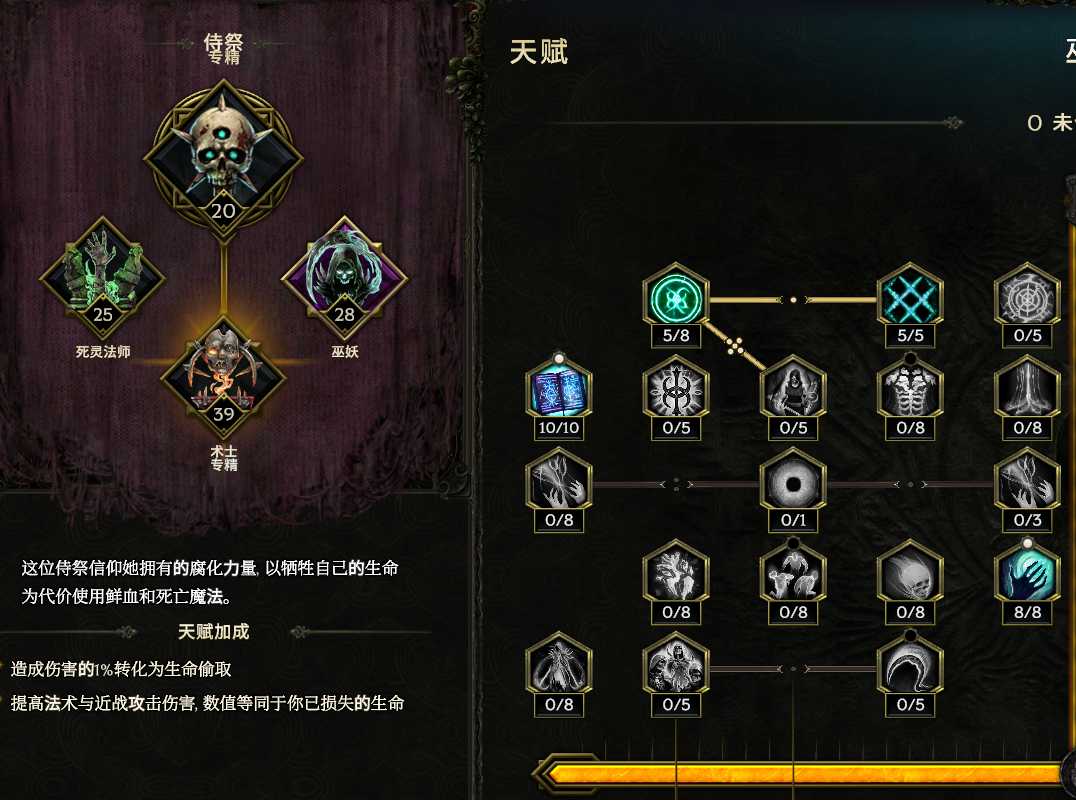Click the 天赋加成 talent bonus header
This screenshot has height=800, width=1076.
(213, 631)
